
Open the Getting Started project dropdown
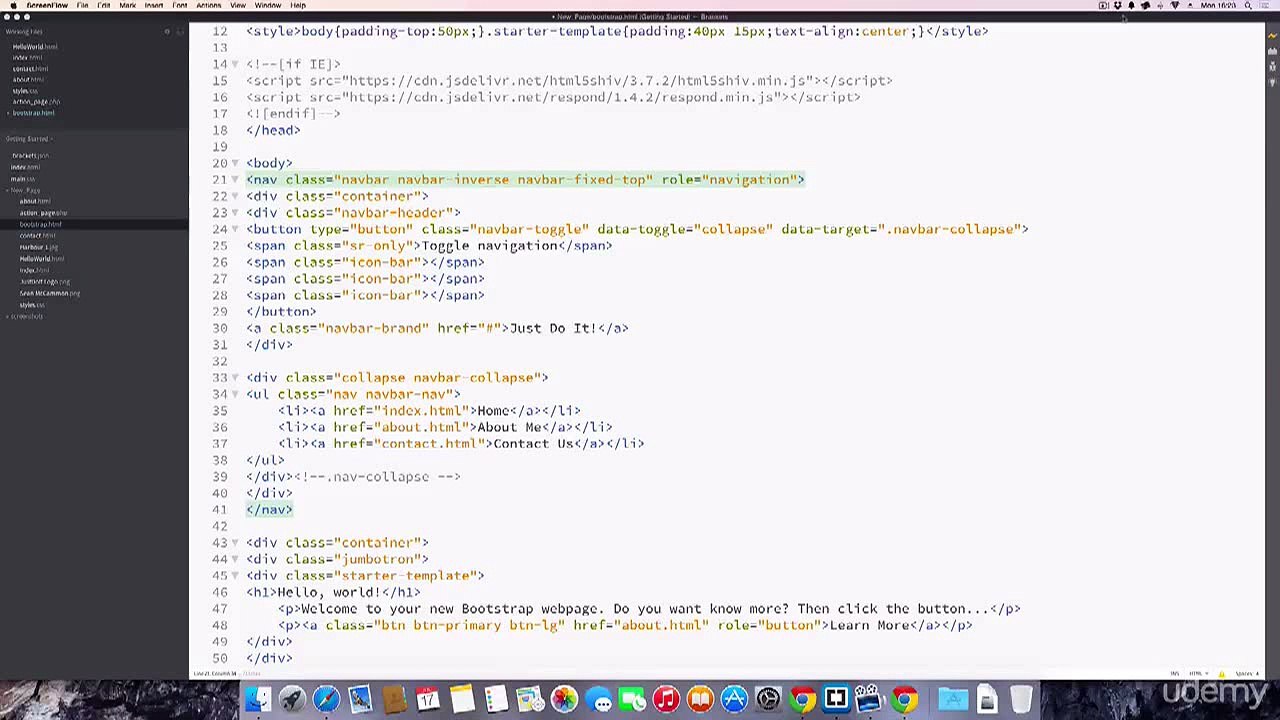[x=29, y=139]
